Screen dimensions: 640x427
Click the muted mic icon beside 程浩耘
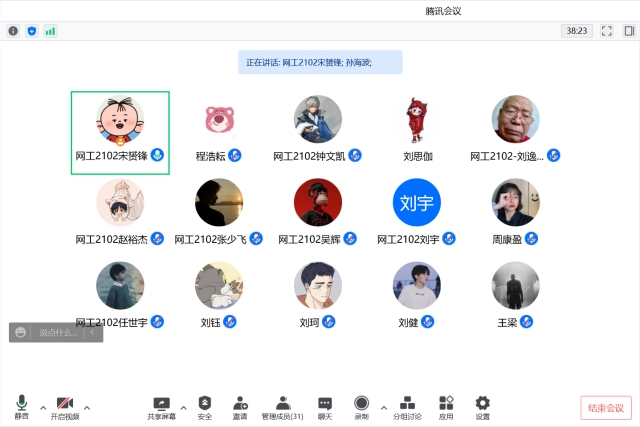tap(235, 156)
